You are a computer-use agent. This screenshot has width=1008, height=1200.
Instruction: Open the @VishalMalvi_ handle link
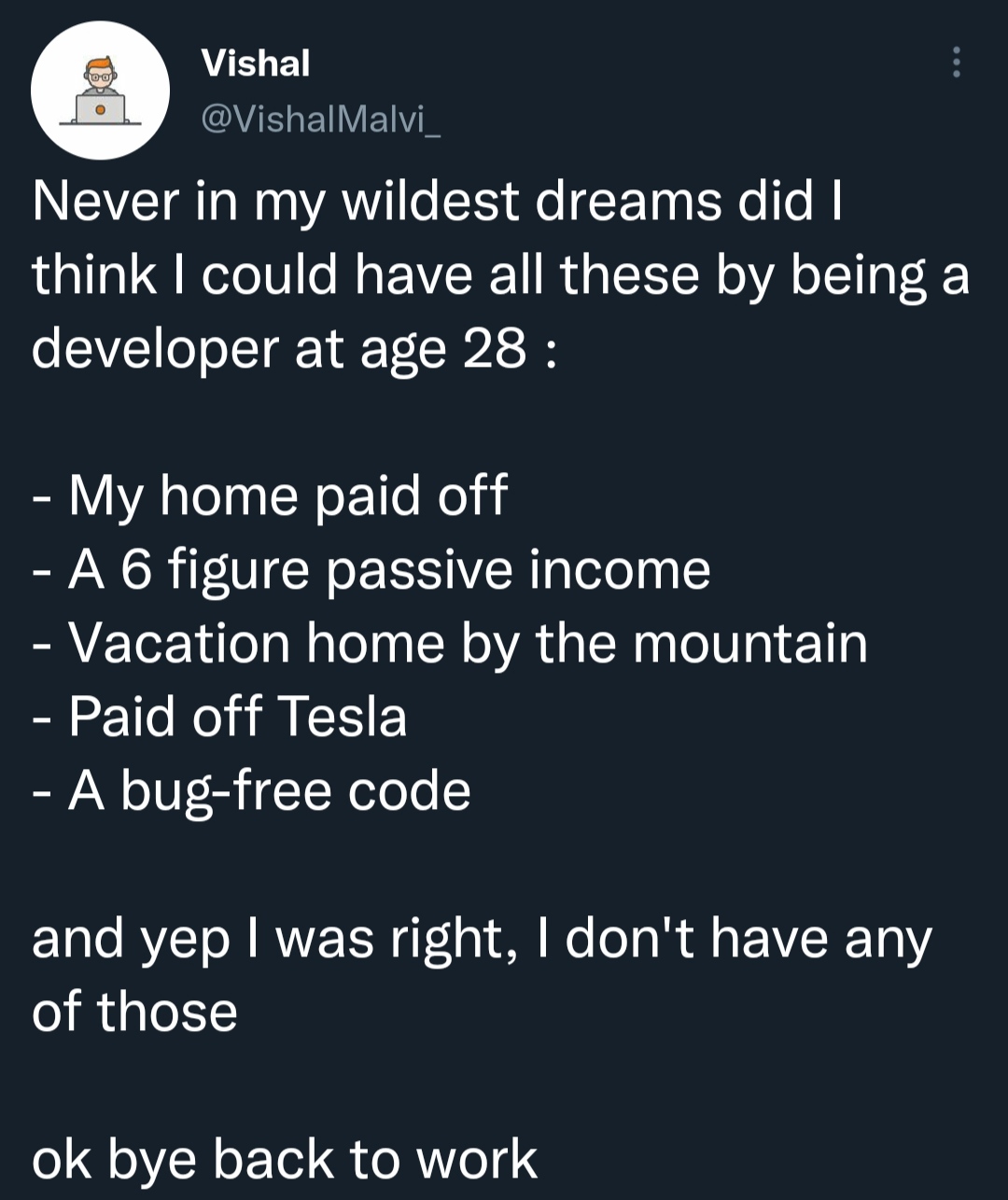(320, 119)
